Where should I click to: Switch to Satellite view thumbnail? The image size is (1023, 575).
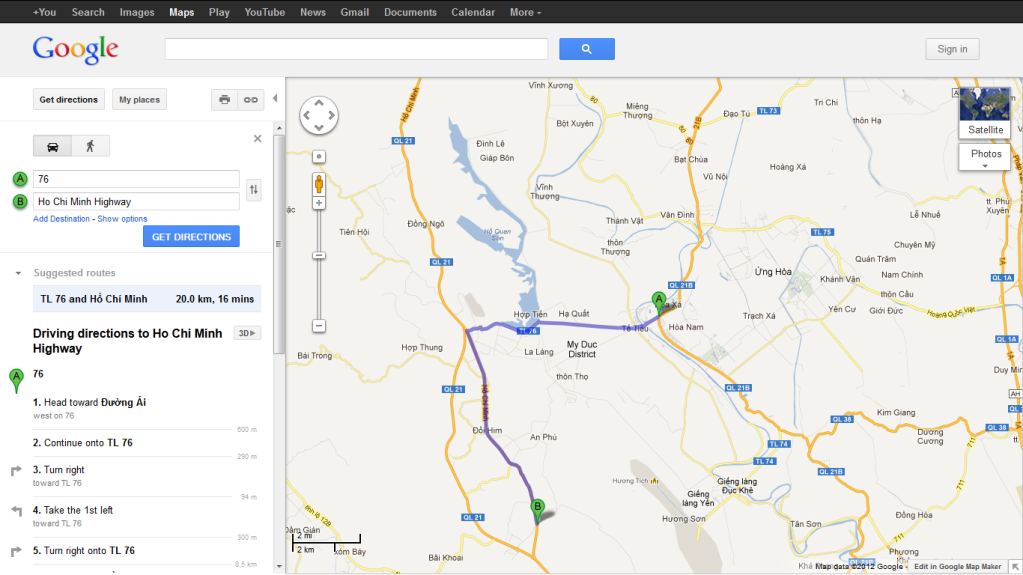[x=985, y=113]
